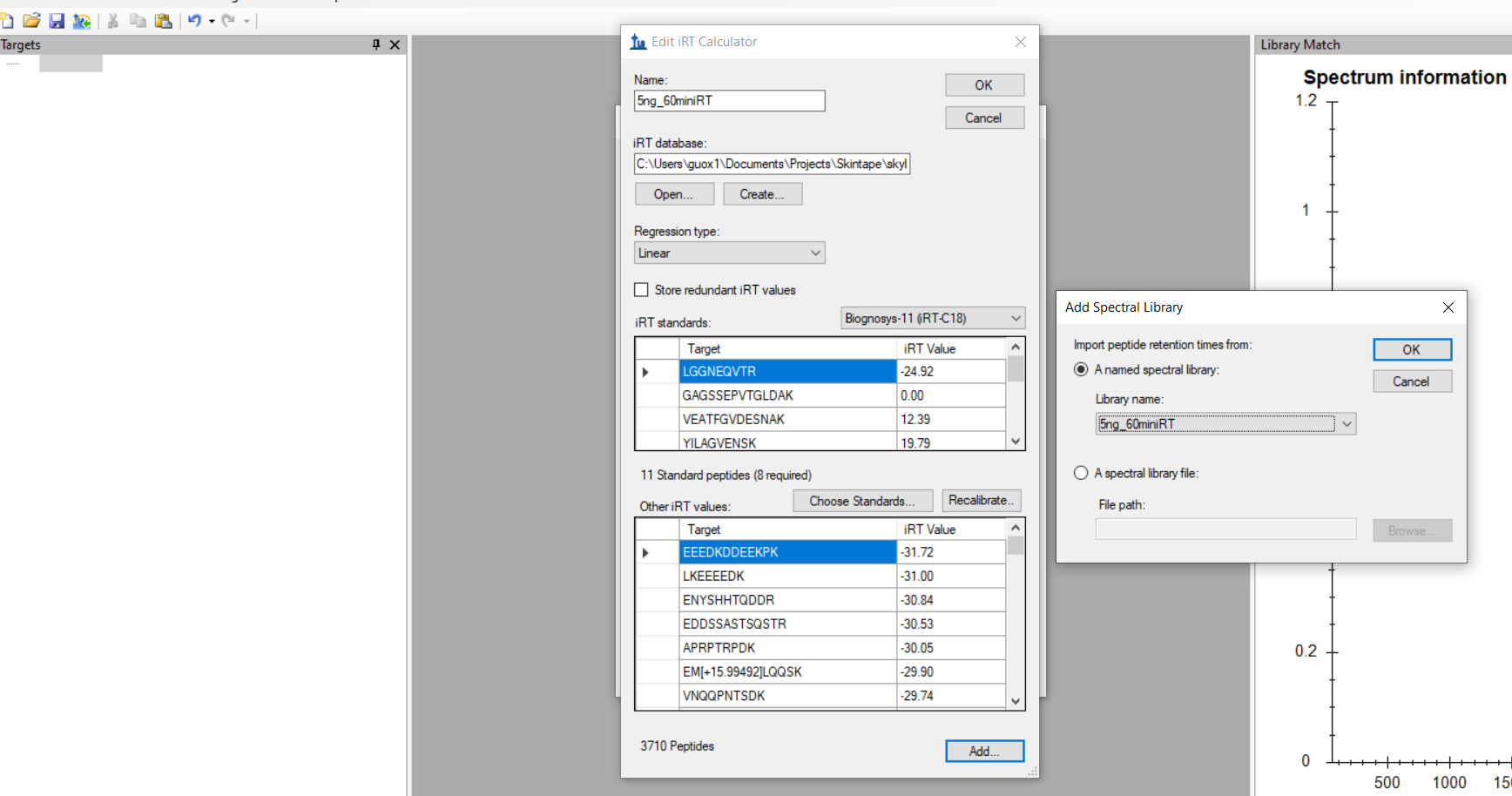Click the New Document toolbar icon
Screen dimensions: 1512x796
coord(7,21)
